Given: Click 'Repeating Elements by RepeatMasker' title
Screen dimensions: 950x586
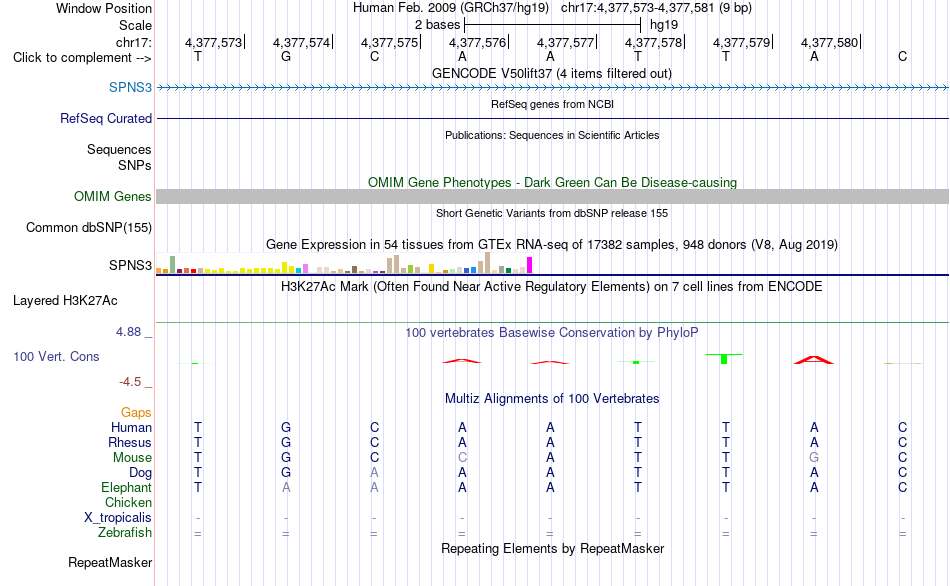Looking at the screenshot, I should click(552, 548).
